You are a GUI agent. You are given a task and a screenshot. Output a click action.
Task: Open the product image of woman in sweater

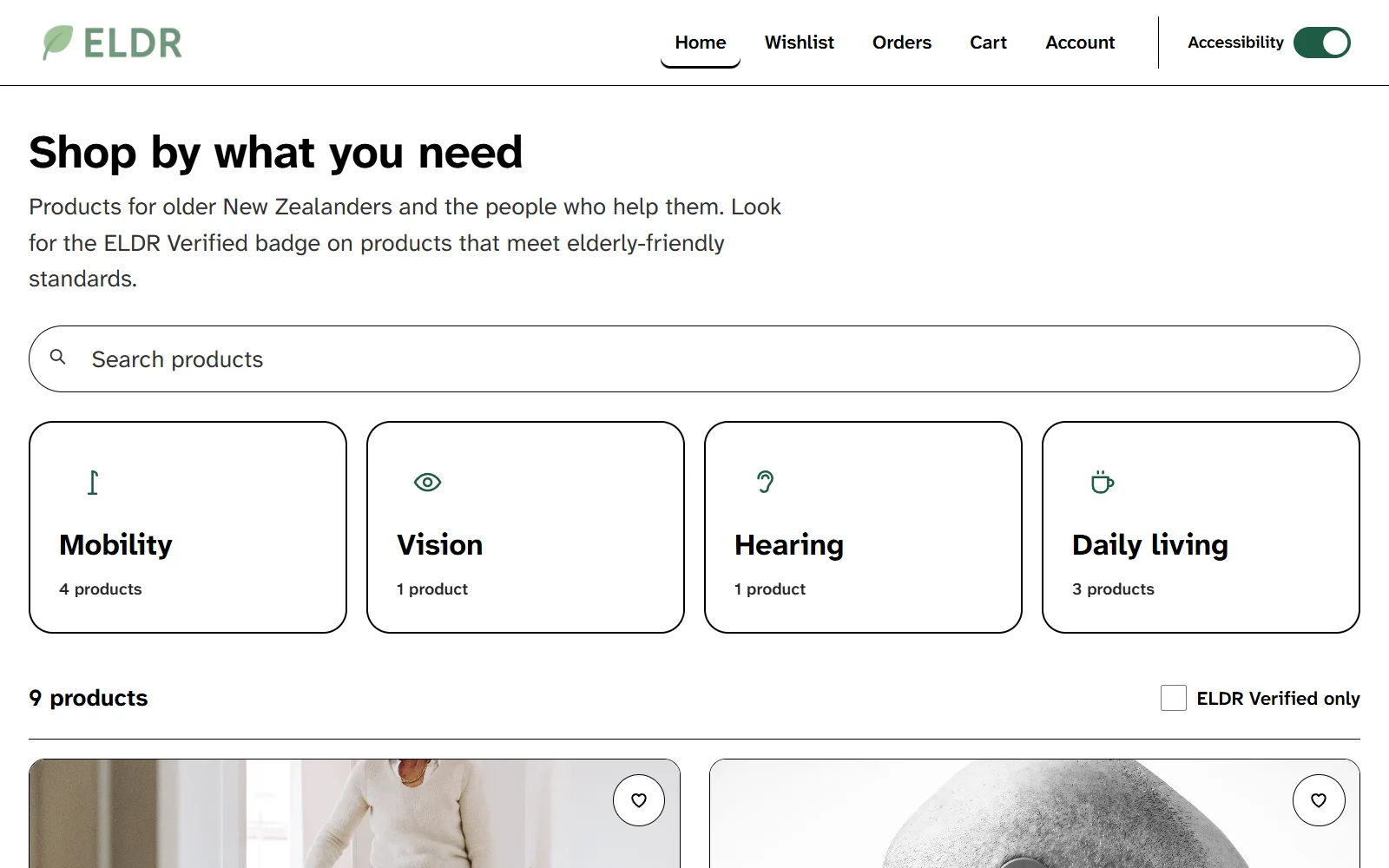coord(354,814)
